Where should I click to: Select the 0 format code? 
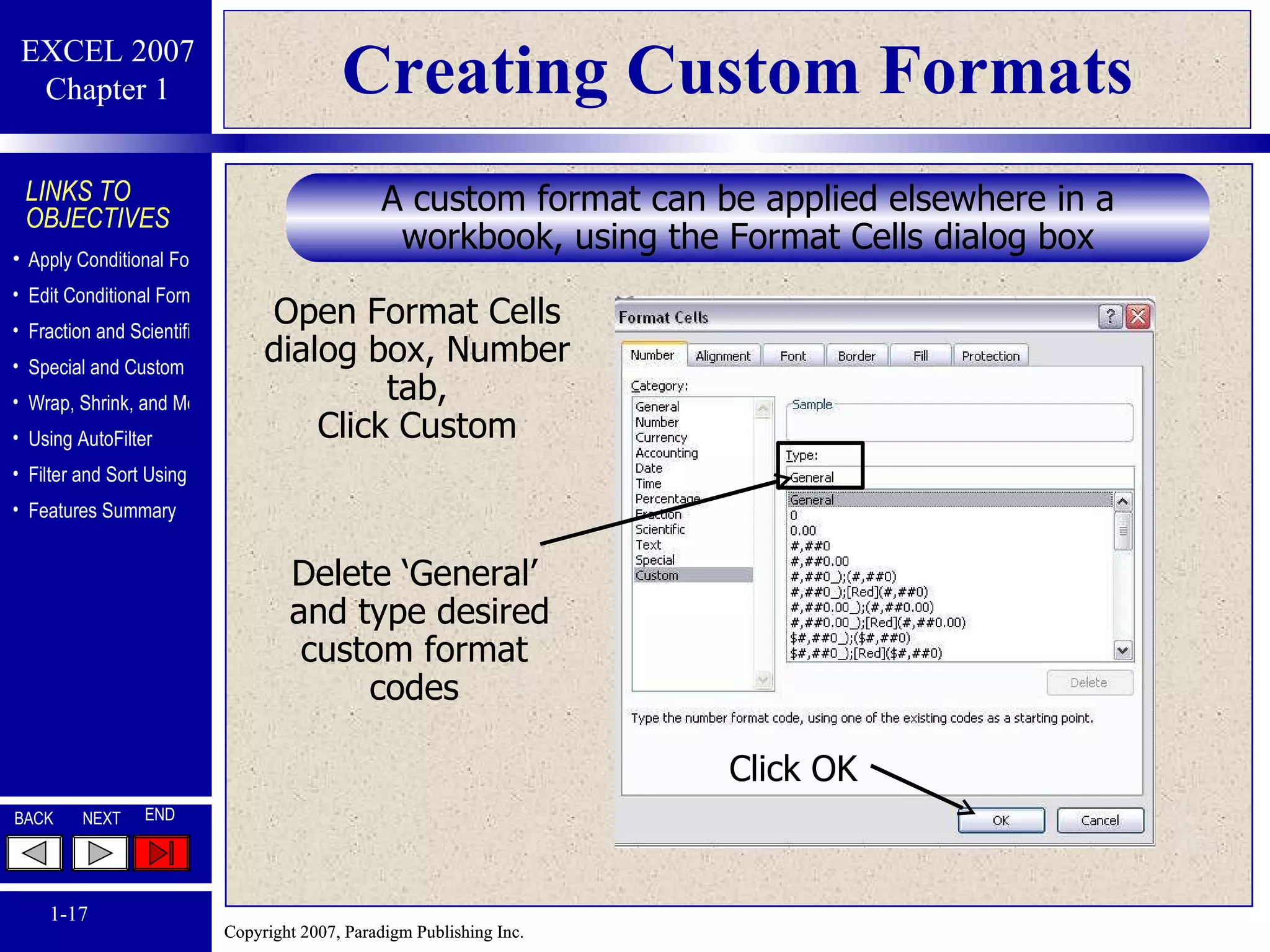(794, 515)
